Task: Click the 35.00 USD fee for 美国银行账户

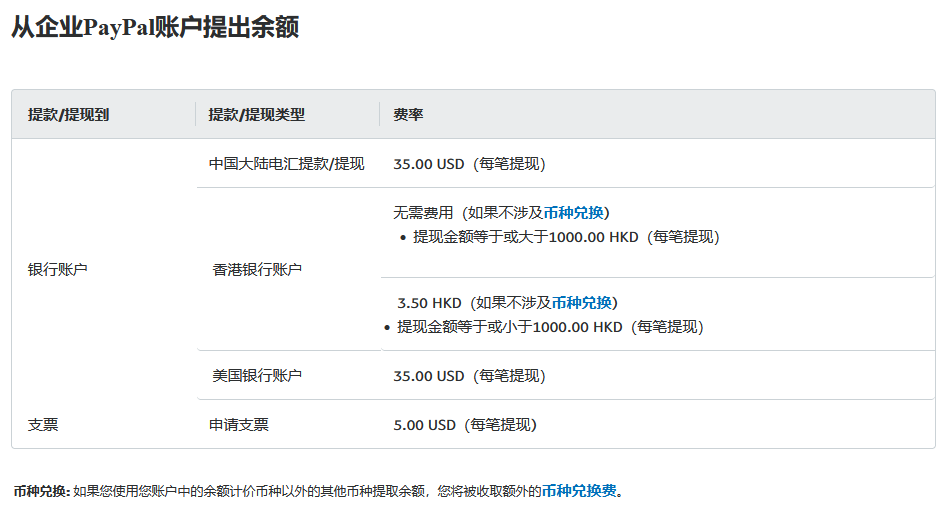Action: (x=429, y=376)
